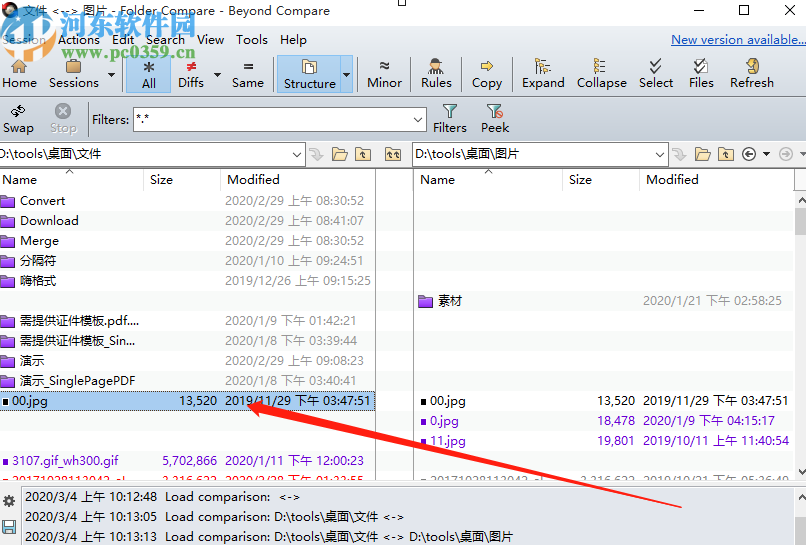
Task: Go to the Home view
Action: 19,74
